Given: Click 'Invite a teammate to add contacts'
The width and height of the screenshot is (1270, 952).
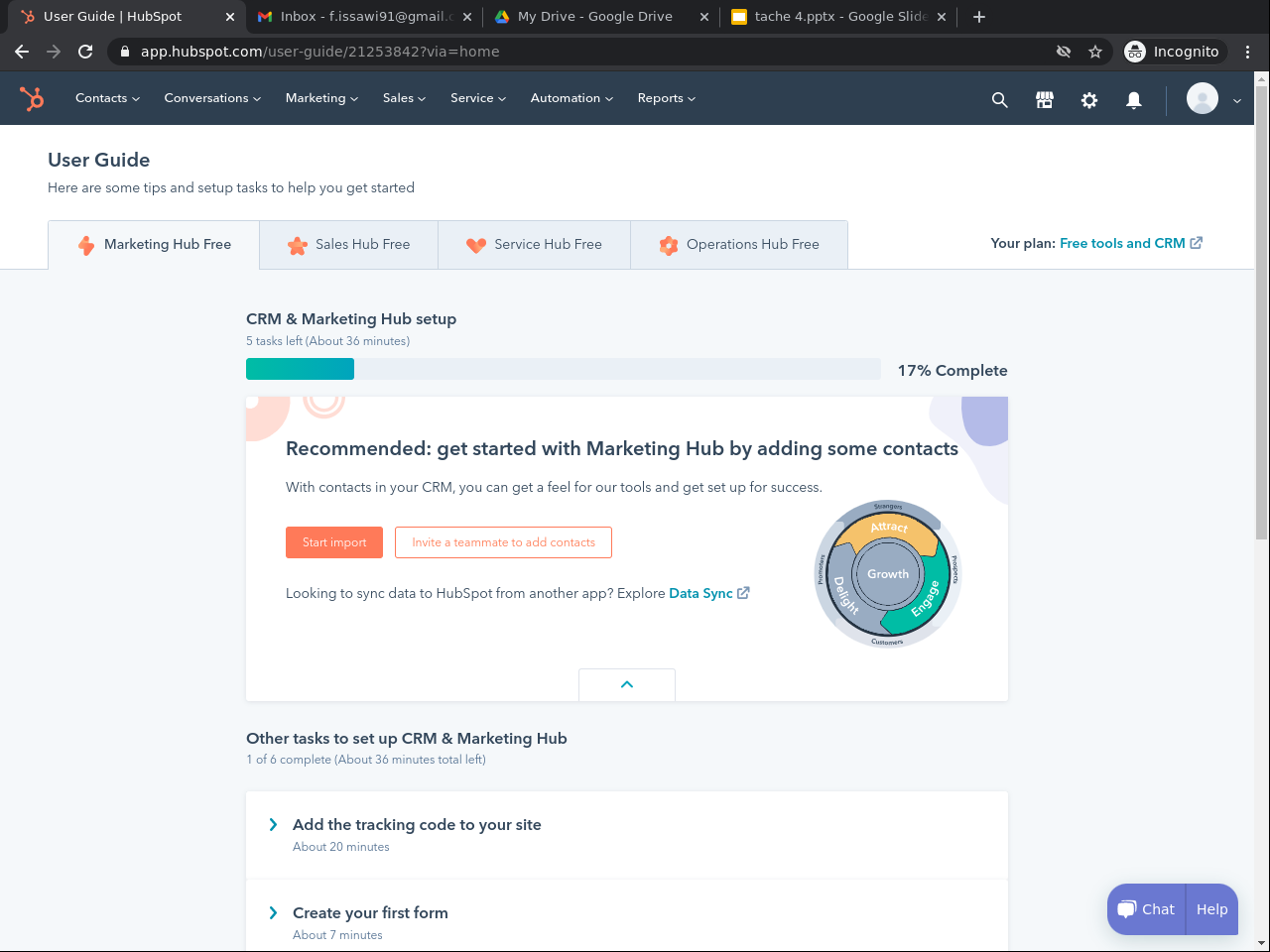Looking at the screenshot, I should pyautogui.click(x=503, y=542).
